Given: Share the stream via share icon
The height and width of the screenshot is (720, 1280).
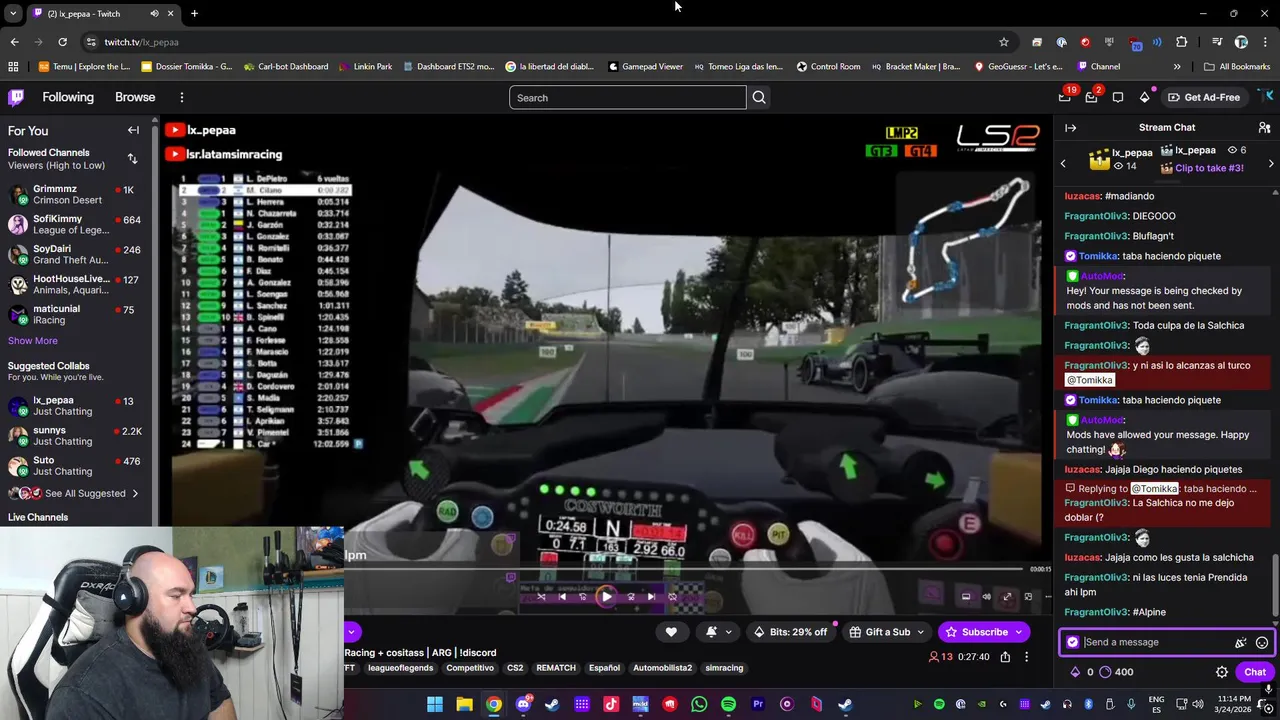Looking at the screenshot, I should point(1005,657).
